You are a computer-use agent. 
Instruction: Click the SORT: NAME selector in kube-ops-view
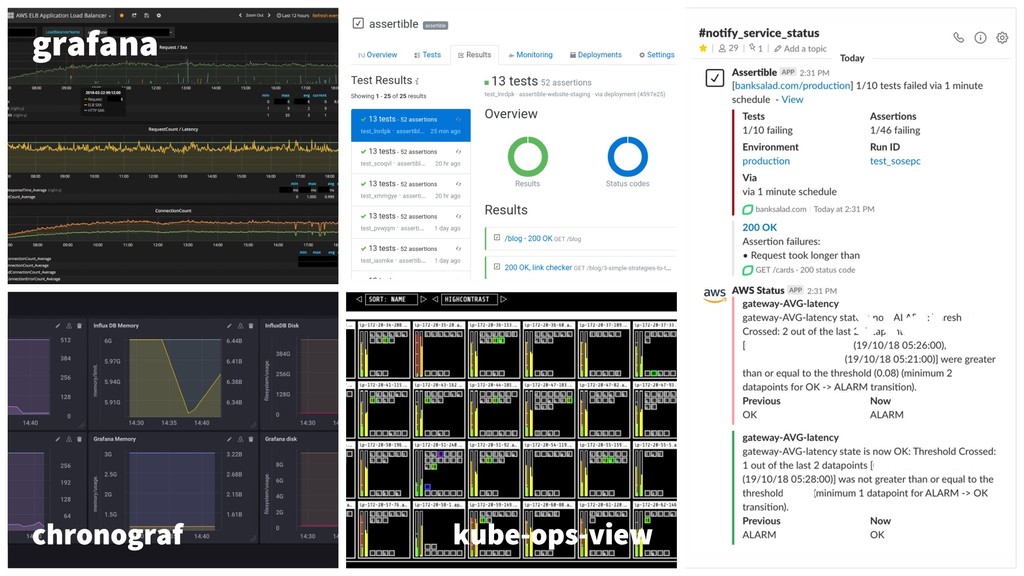(391, 299)
